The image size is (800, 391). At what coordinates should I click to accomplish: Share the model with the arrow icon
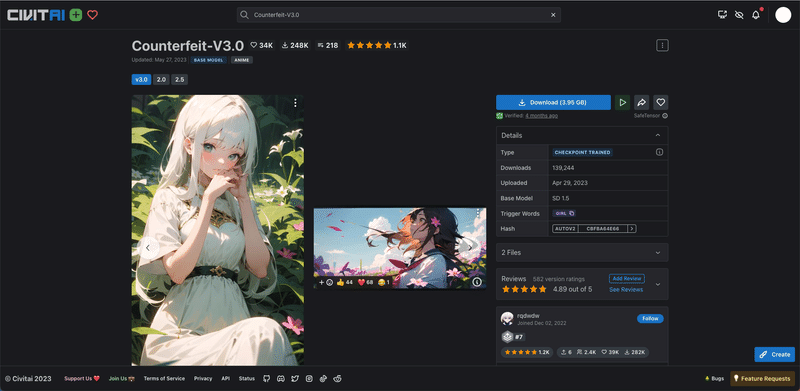coord(641,103)
